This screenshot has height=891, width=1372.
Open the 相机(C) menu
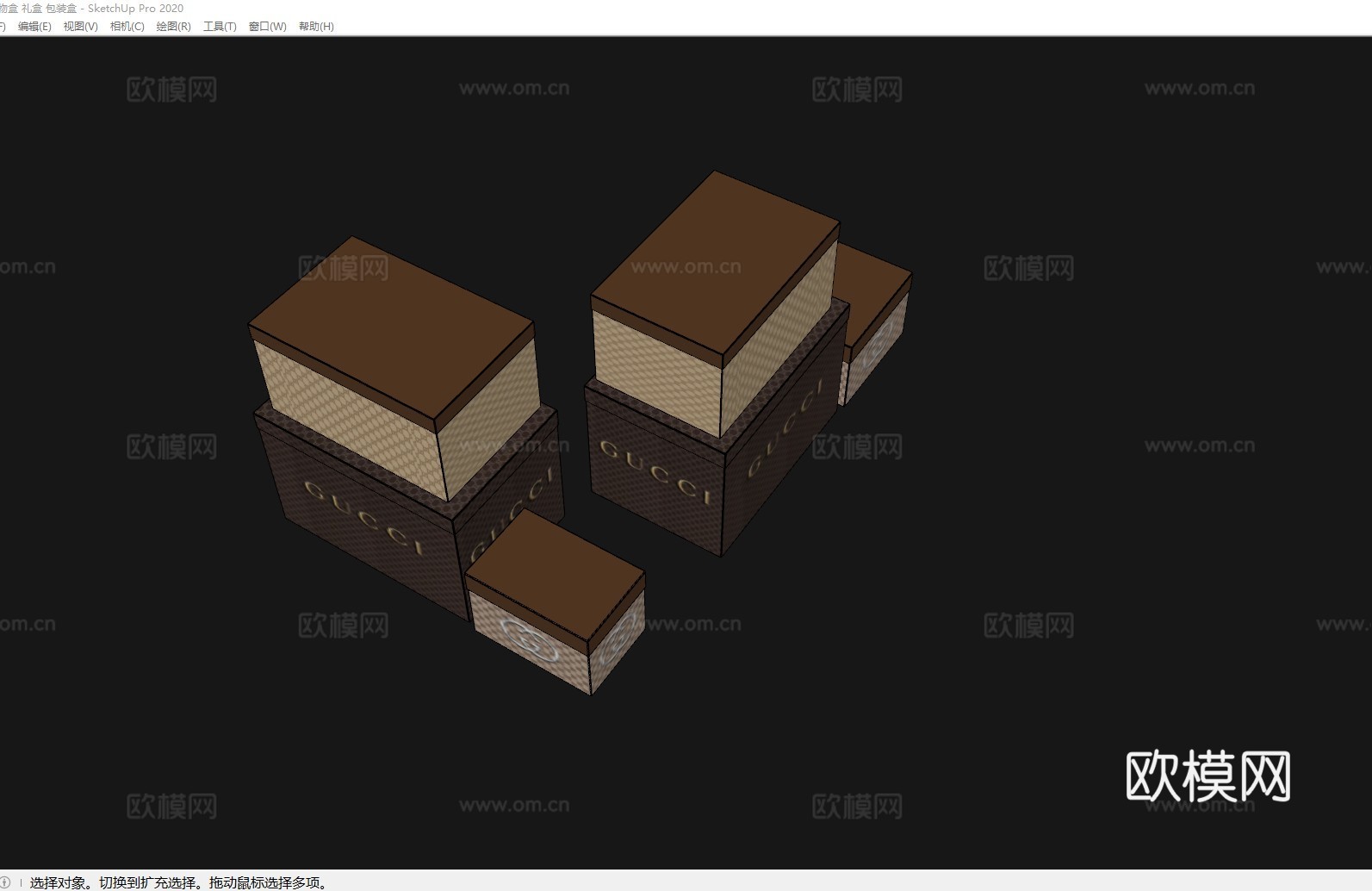127,26
